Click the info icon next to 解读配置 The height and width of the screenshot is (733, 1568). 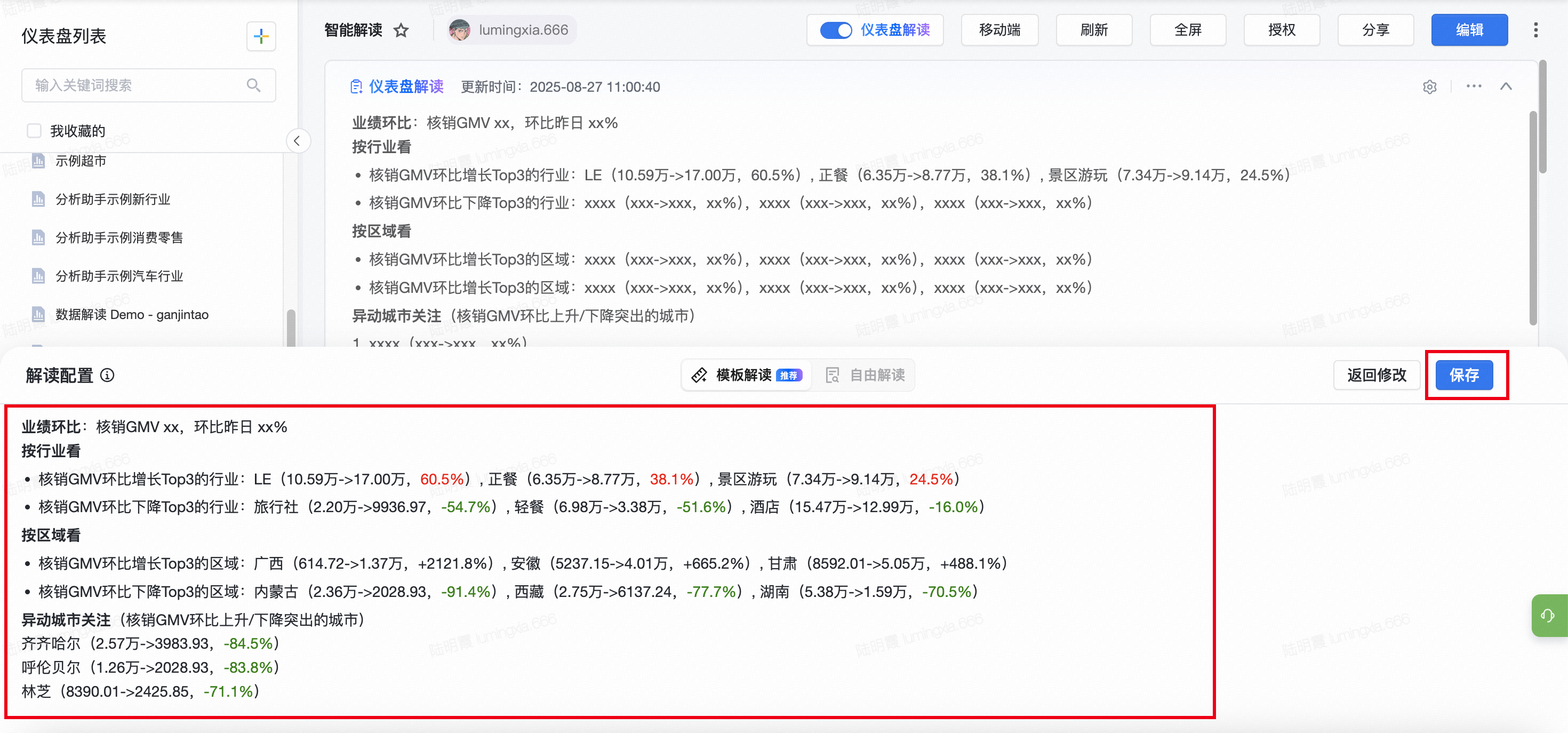click(107, 375)
